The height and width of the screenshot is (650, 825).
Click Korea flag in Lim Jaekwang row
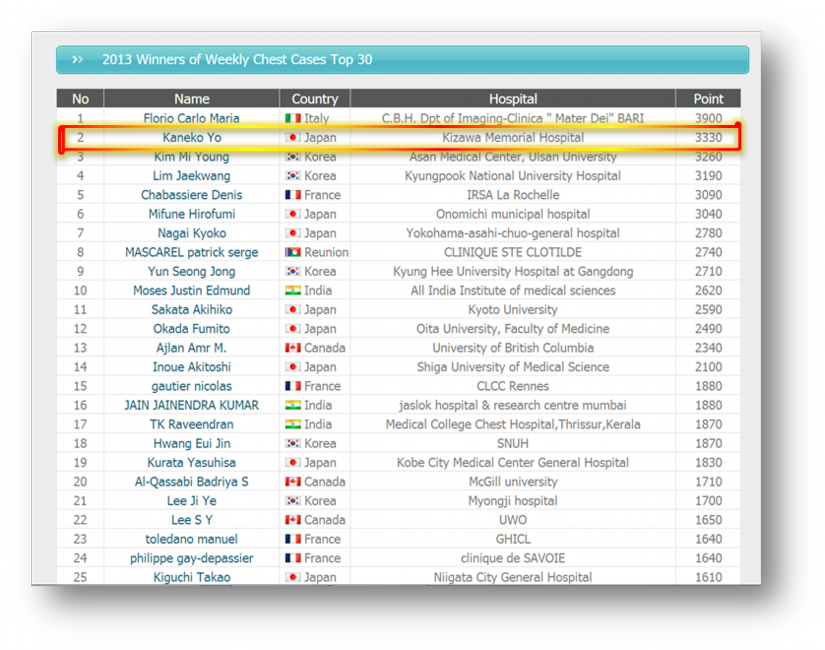293,176
